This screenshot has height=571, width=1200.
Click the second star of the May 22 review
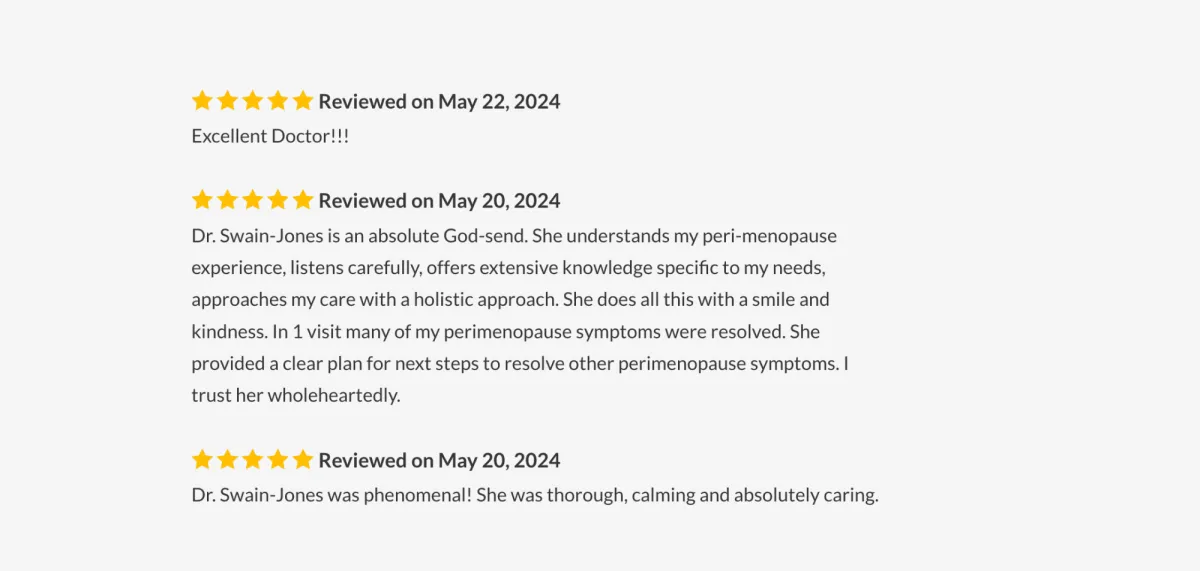(227, 100)
